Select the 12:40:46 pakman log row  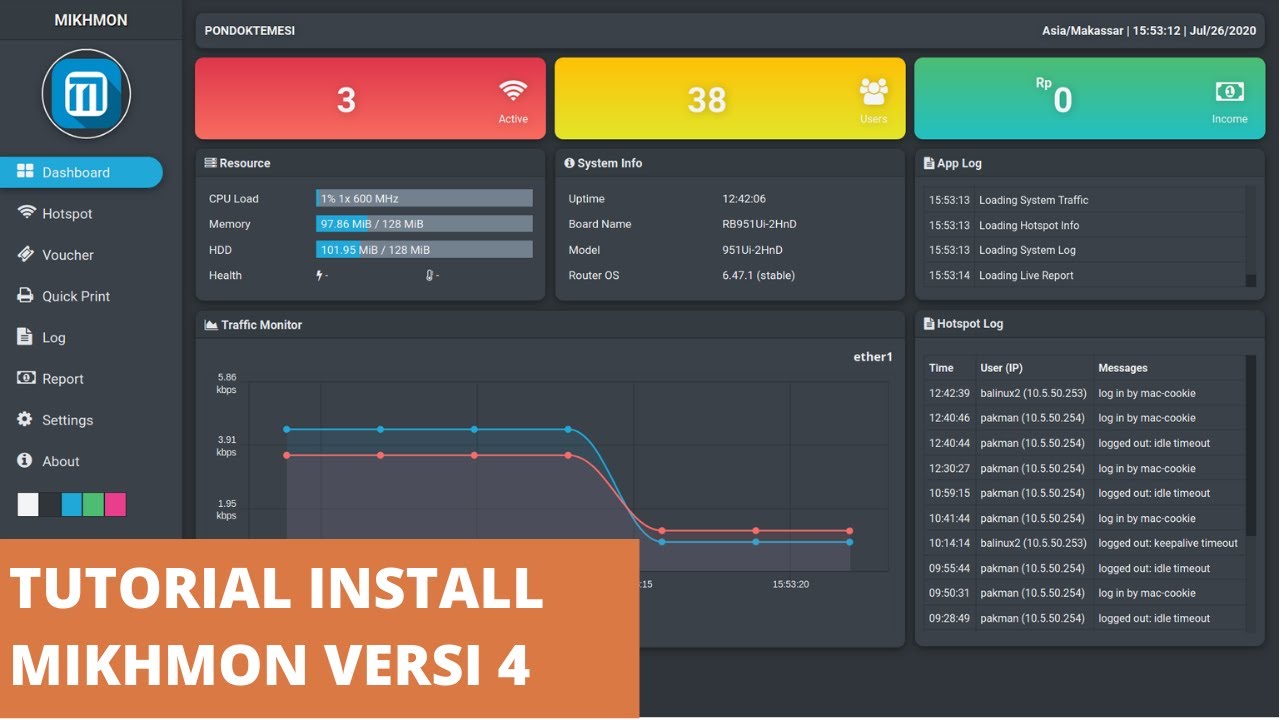click(x=1084, y=418)
